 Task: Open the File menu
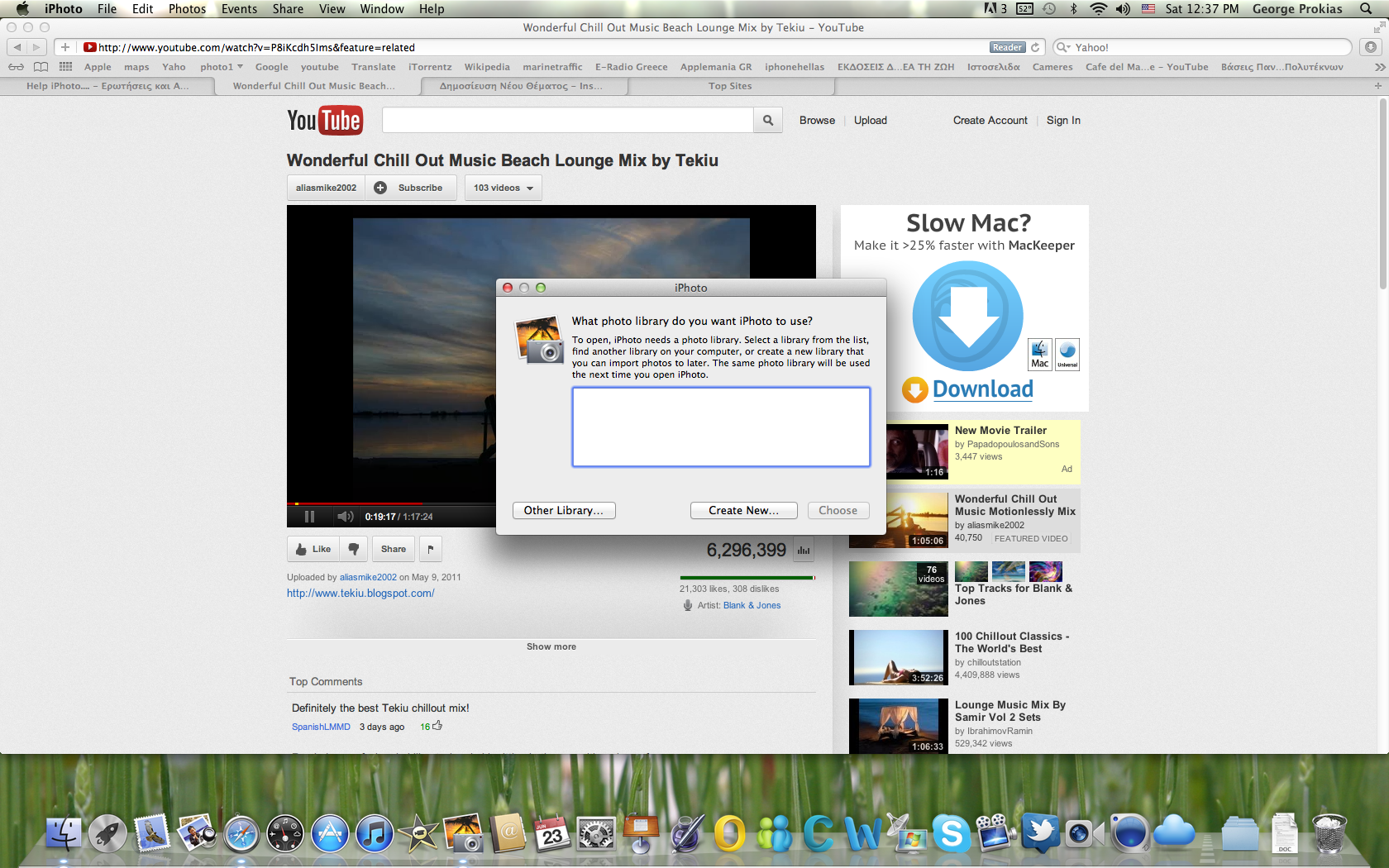pos(107,8)
